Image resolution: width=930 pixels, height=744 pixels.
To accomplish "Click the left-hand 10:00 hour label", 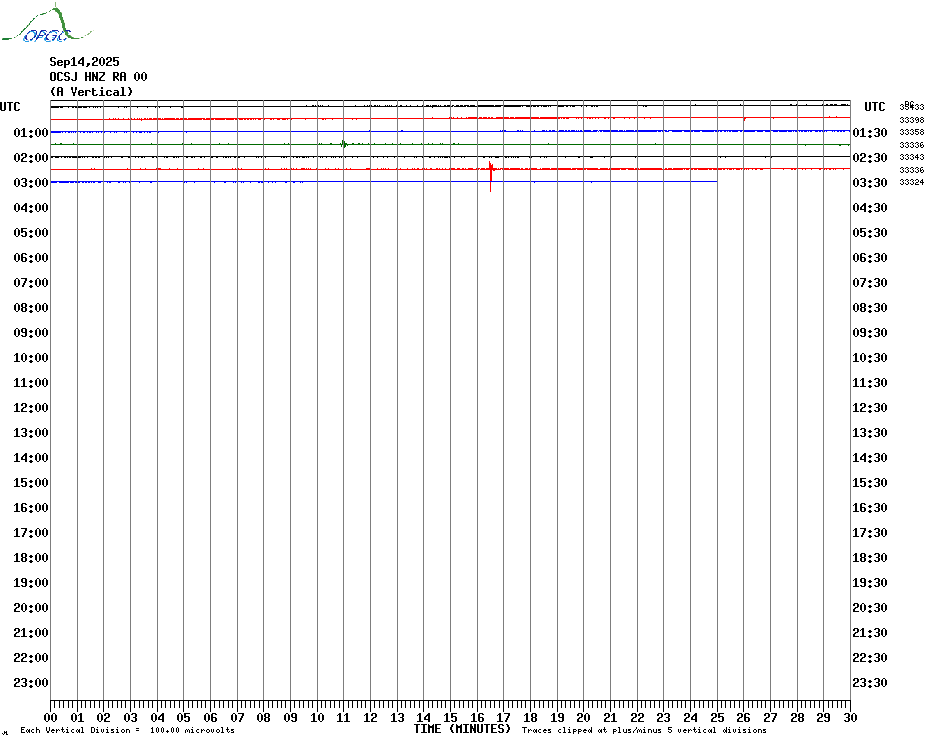I will [31, 358].
